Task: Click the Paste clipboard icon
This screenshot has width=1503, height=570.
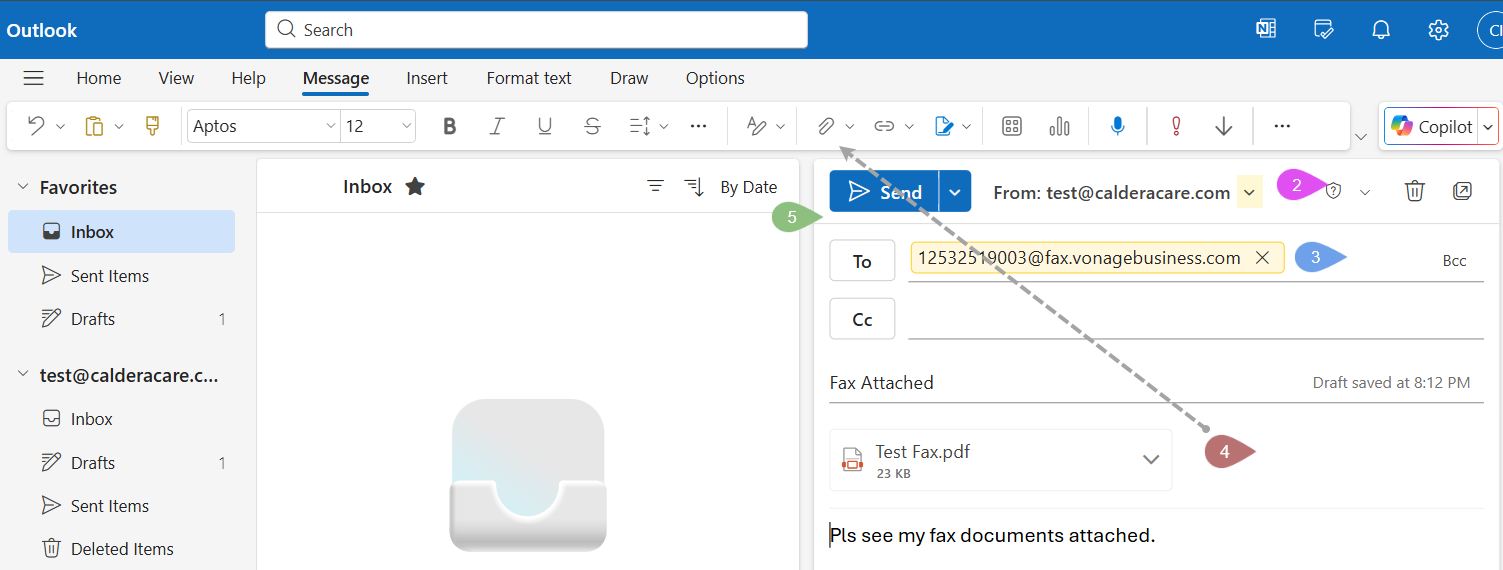Action: coord(94,126)
